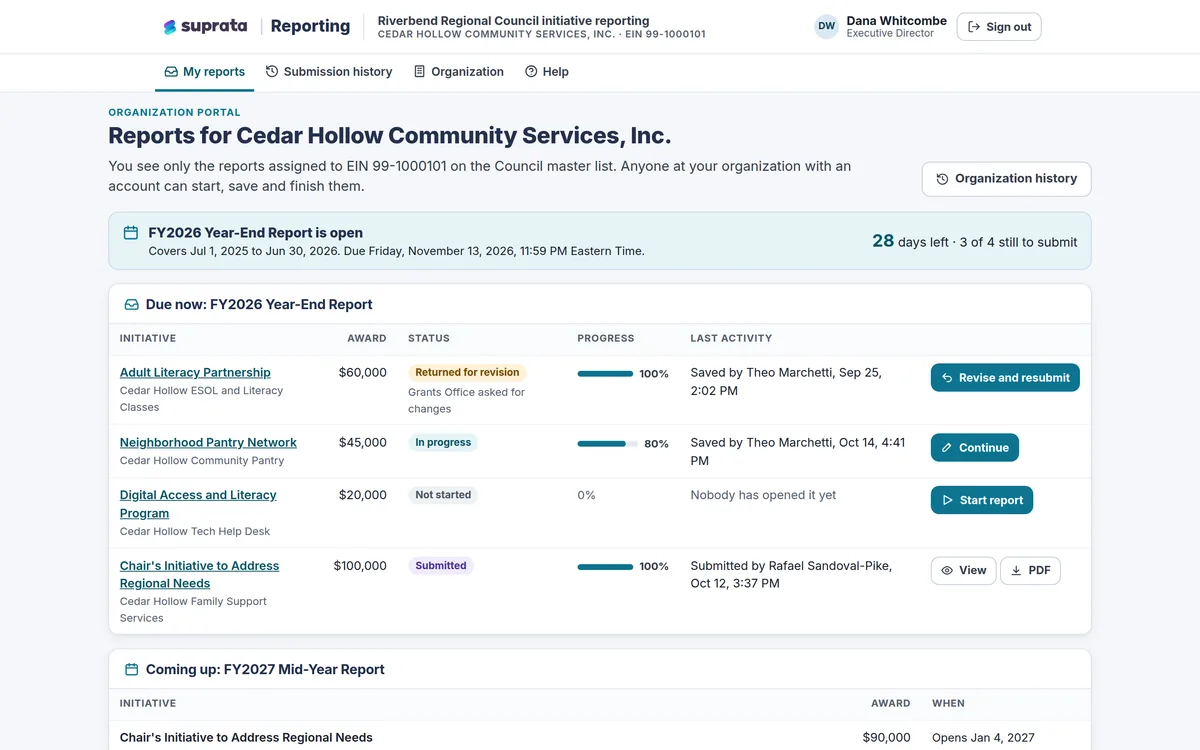The image size is (1200, 750).
Task: Switch to the Organization tab
Action: 459,72
